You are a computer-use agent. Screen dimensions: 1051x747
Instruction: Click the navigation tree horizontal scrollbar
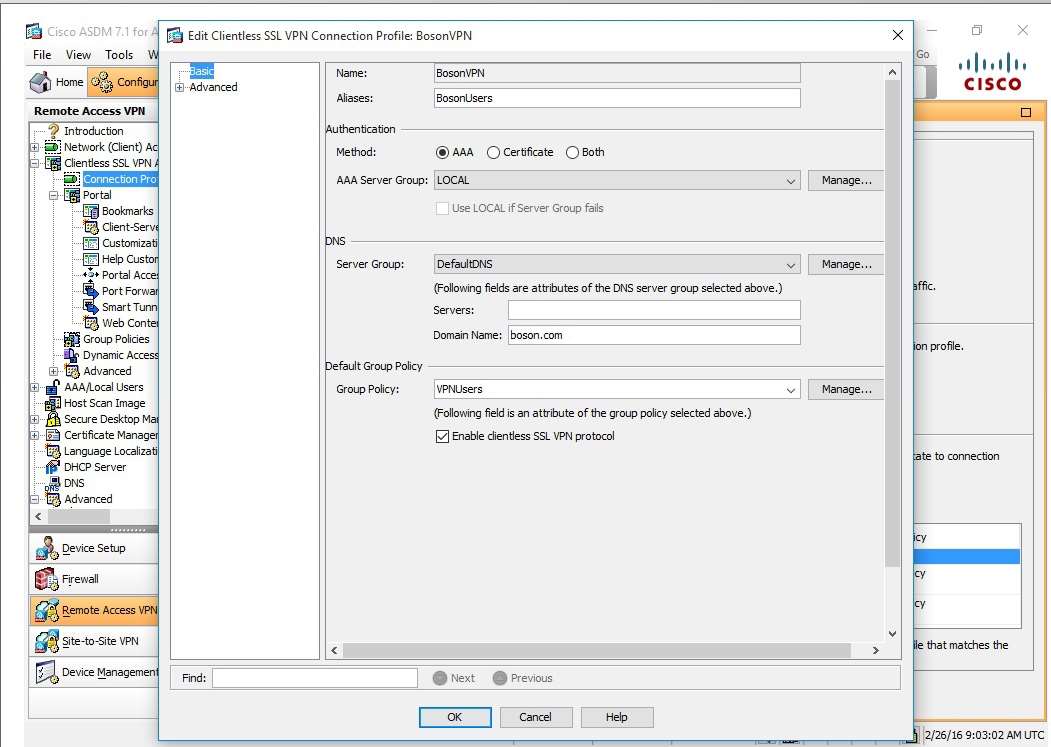[x=78, y=516]
